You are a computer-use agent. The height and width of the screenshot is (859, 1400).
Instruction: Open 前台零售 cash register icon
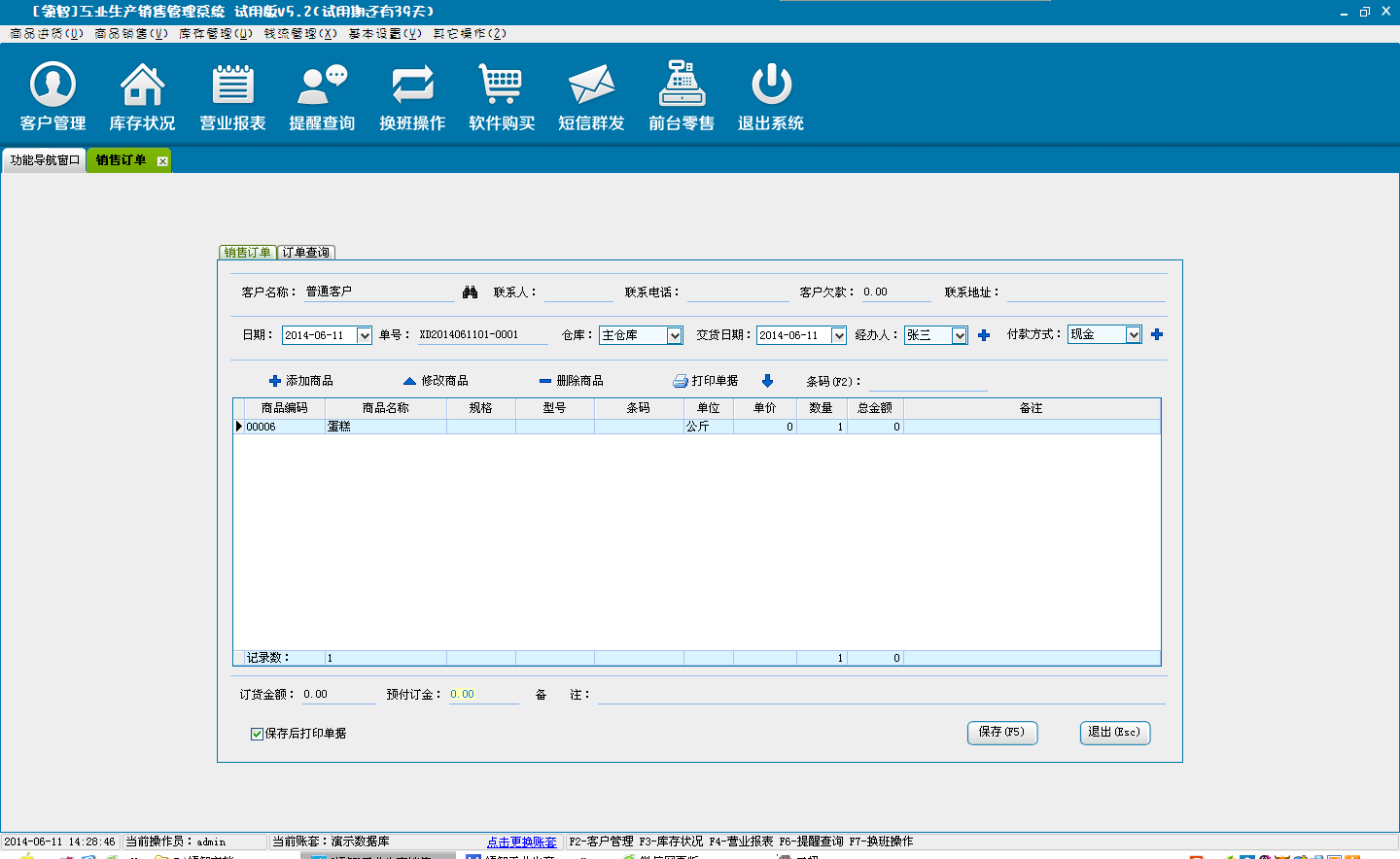click(x=682, y=86)
